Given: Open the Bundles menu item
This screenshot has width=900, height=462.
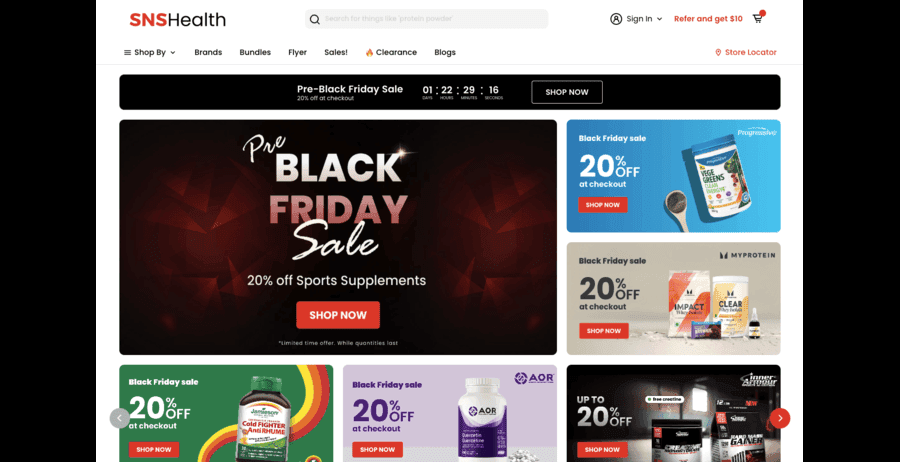Looking at the screenshot, I should tap(255, 52).
